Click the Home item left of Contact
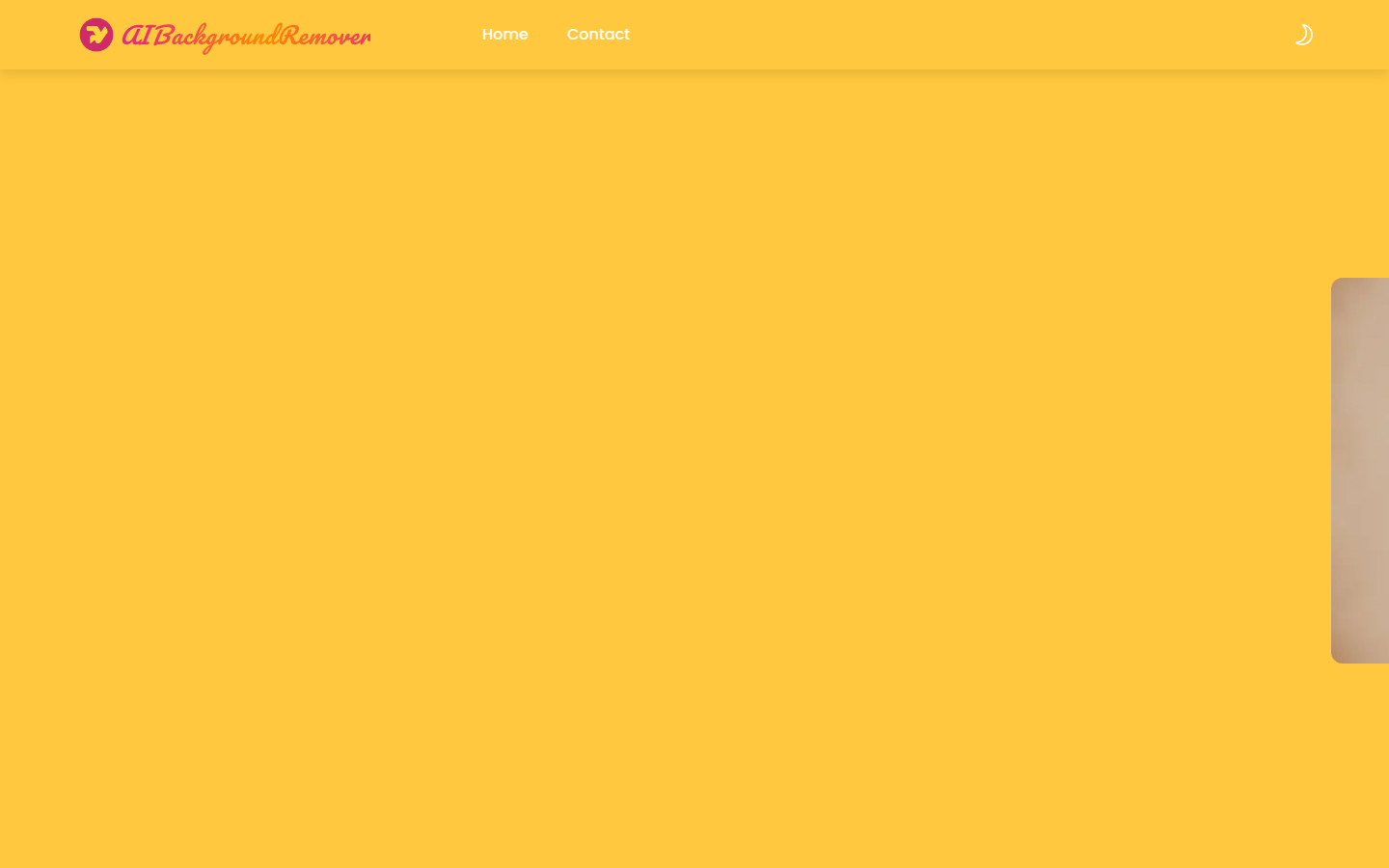Viewport: 1389px width, 868px height. pyautogui.click(x=504, y=35)
